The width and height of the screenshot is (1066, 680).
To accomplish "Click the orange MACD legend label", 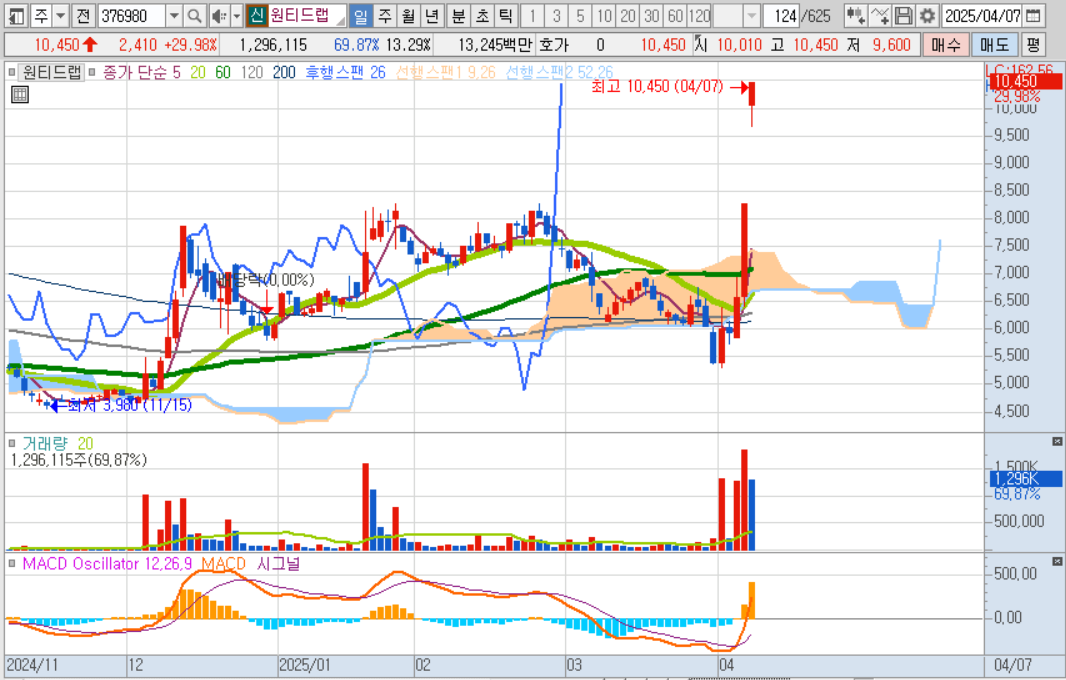I will (x=223, y=564).
